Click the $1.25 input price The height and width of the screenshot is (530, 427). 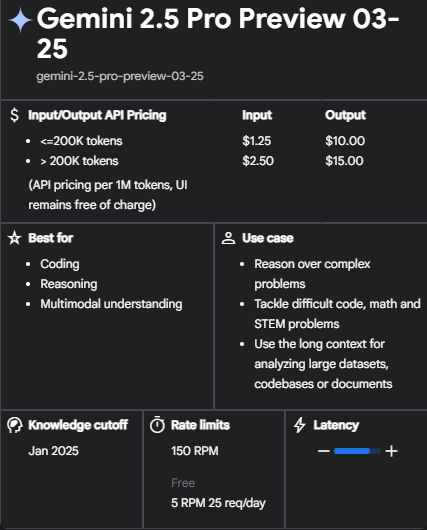(x=257, y=141)
